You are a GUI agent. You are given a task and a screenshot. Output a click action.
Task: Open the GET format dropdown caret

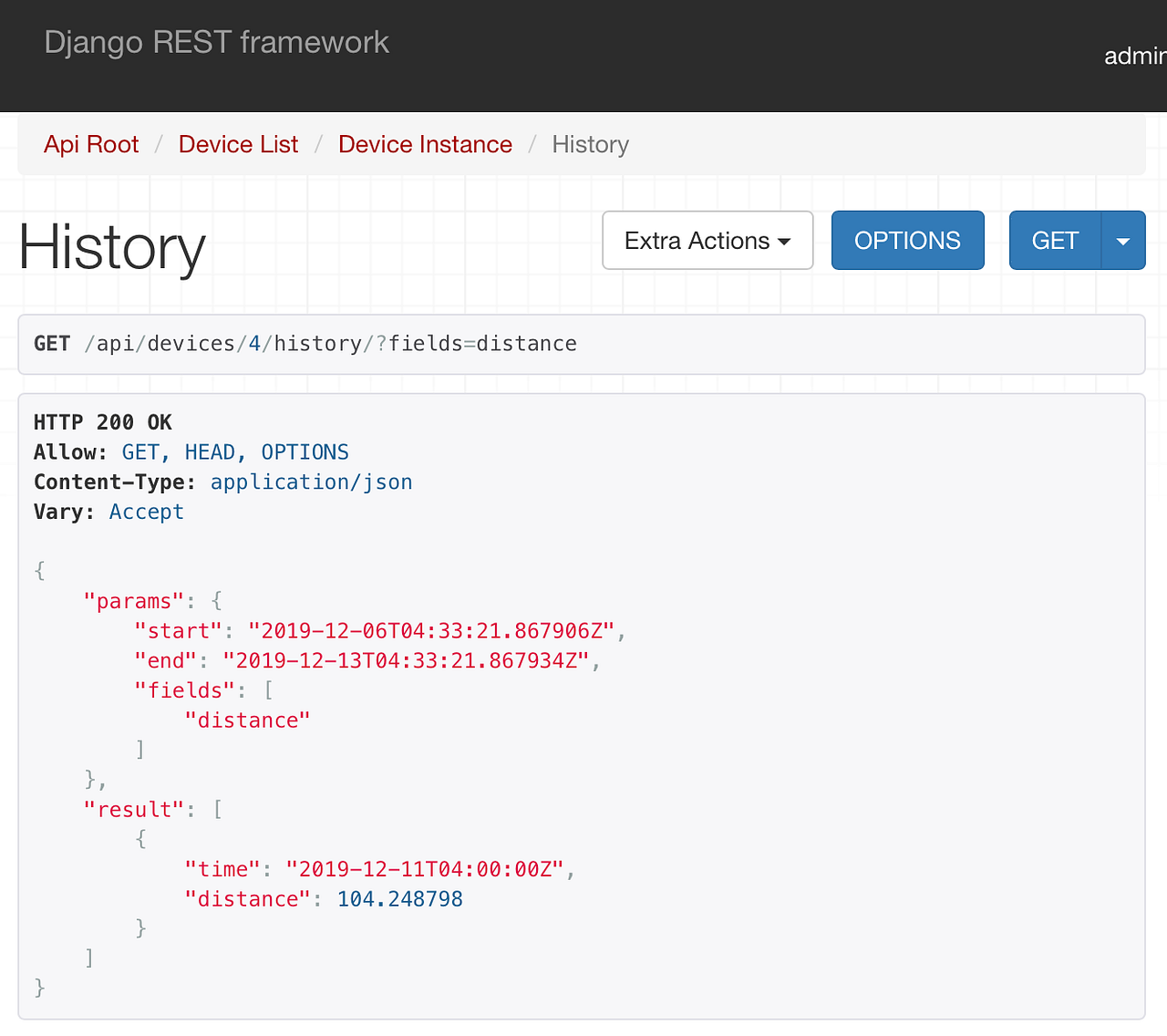click(x=1123, y=241)
